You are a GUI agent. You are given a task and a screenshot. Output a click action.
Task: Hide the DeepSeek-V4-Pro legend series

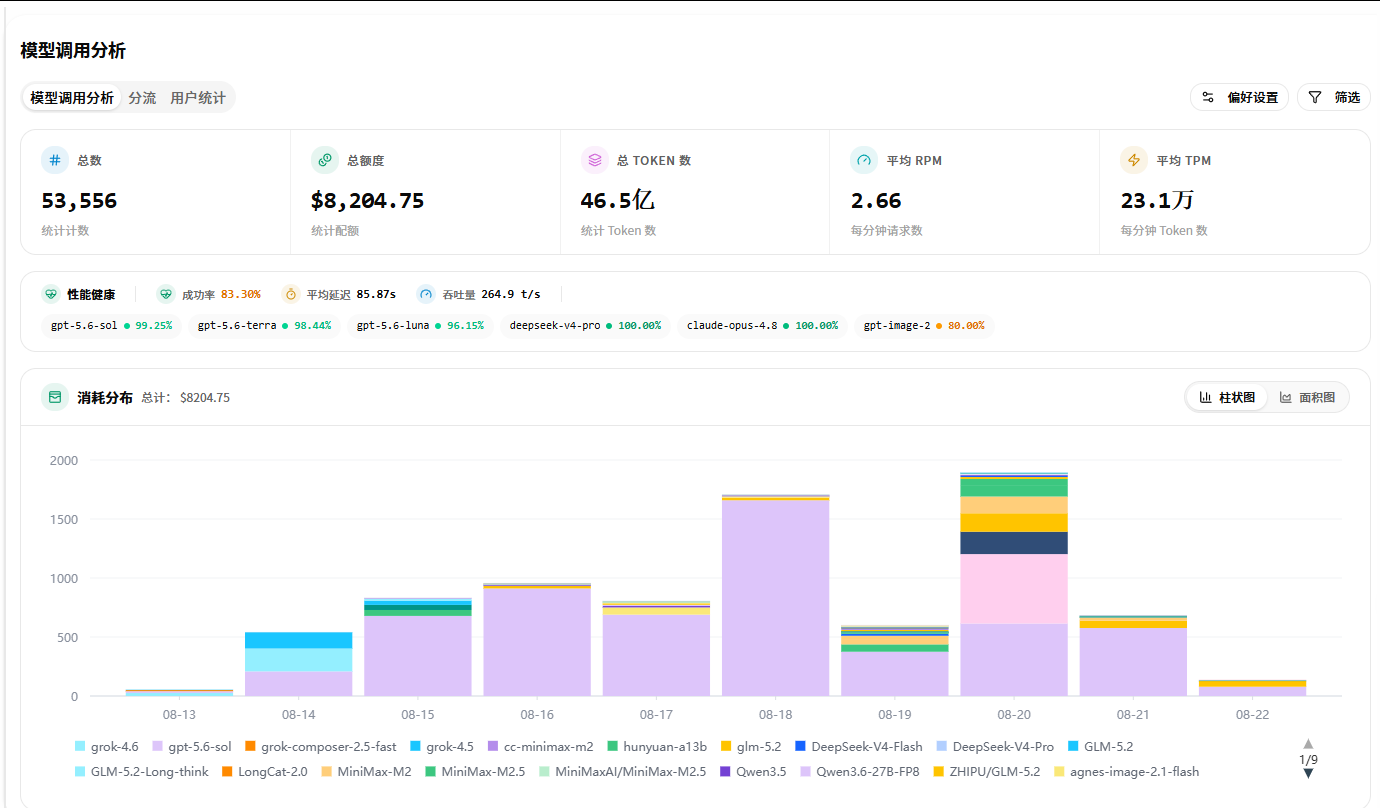point(995,746)
